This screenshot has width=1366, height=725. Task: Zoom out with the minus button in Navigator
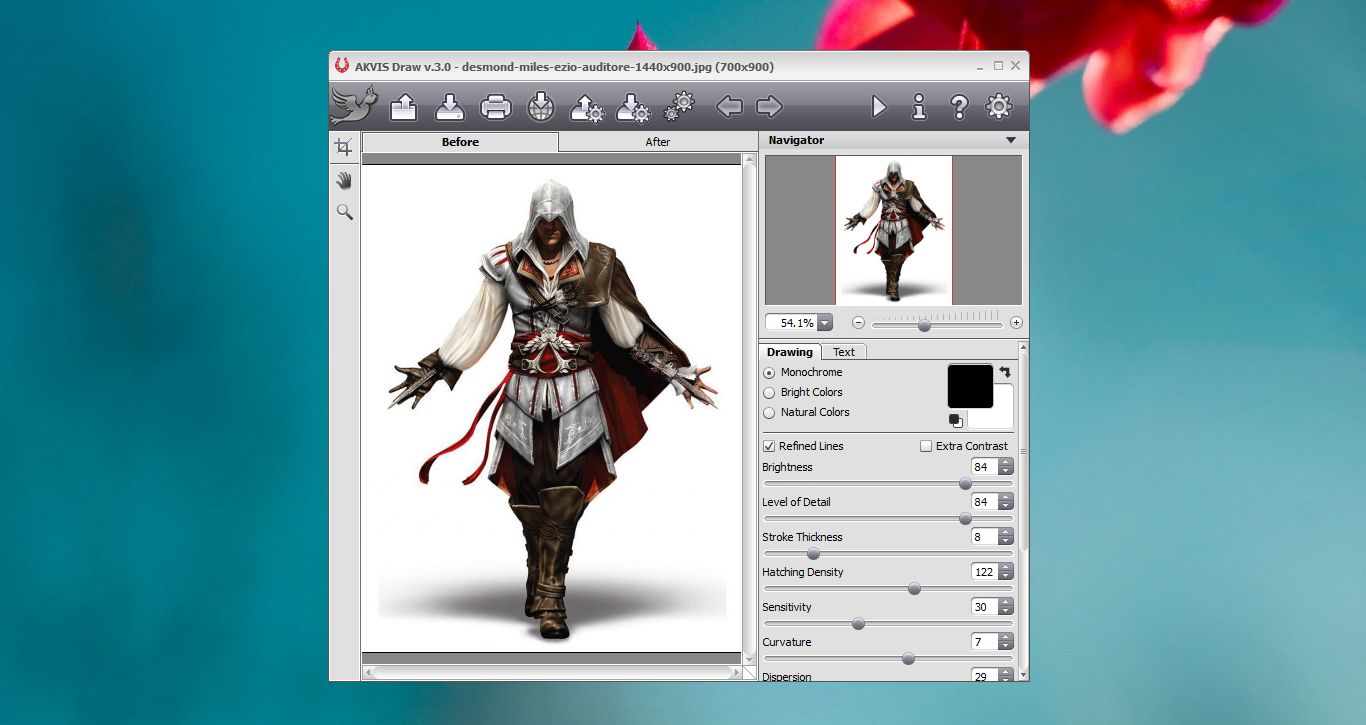[x=858, y=322]
